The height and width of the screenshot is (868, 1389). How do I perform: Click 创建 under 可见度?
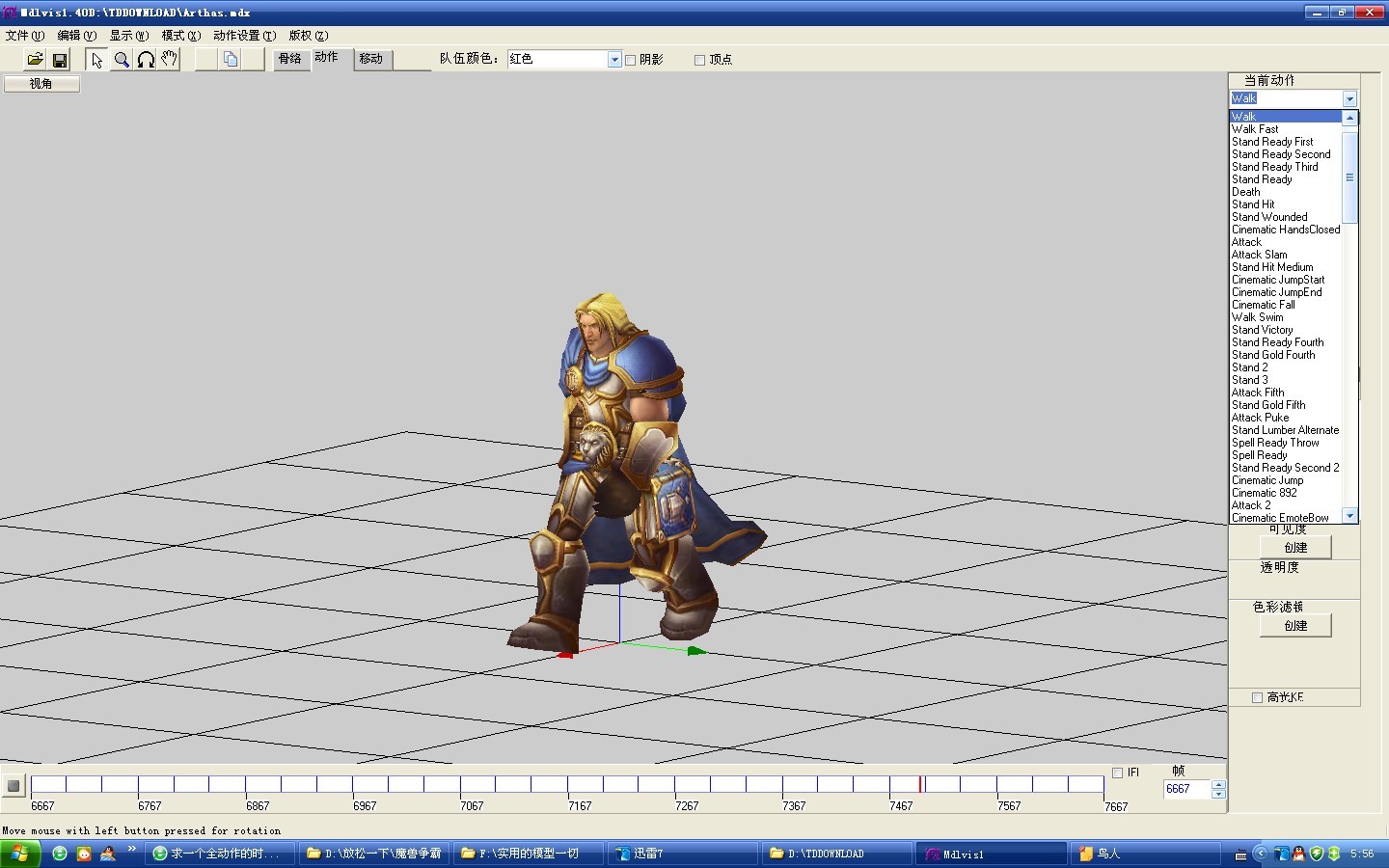click(1295, 548)
